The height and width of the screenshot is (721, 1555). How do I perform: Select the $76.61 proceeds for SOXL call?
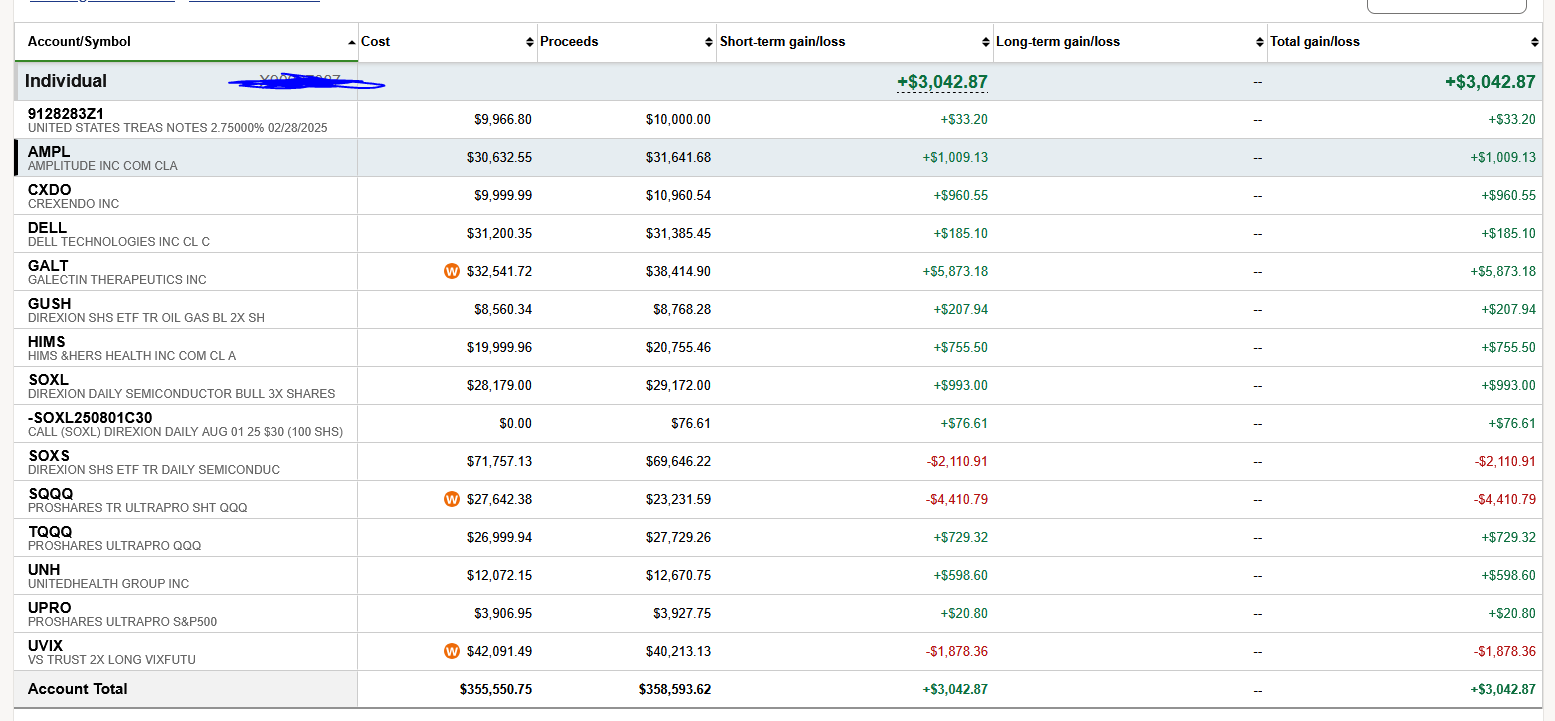pyautogui.click(x=691, y=423)
